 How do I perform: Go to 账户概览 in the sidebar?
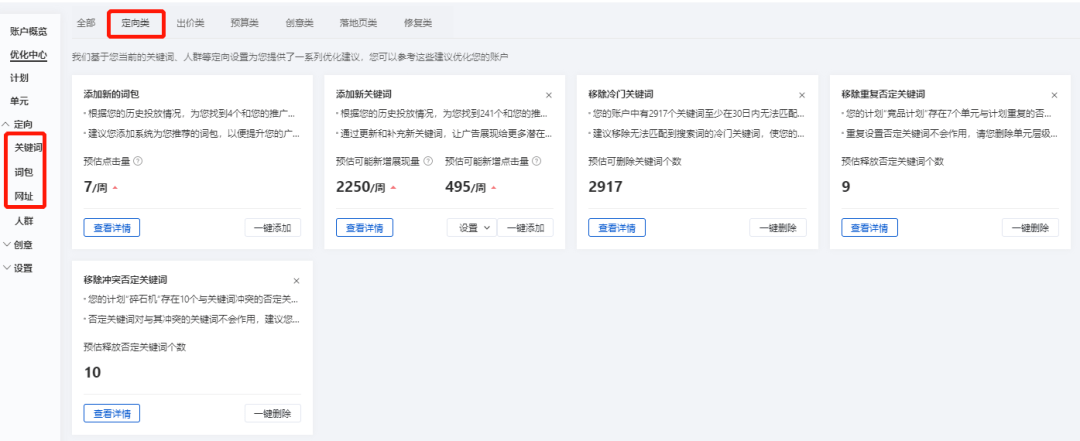coord(29,32)
